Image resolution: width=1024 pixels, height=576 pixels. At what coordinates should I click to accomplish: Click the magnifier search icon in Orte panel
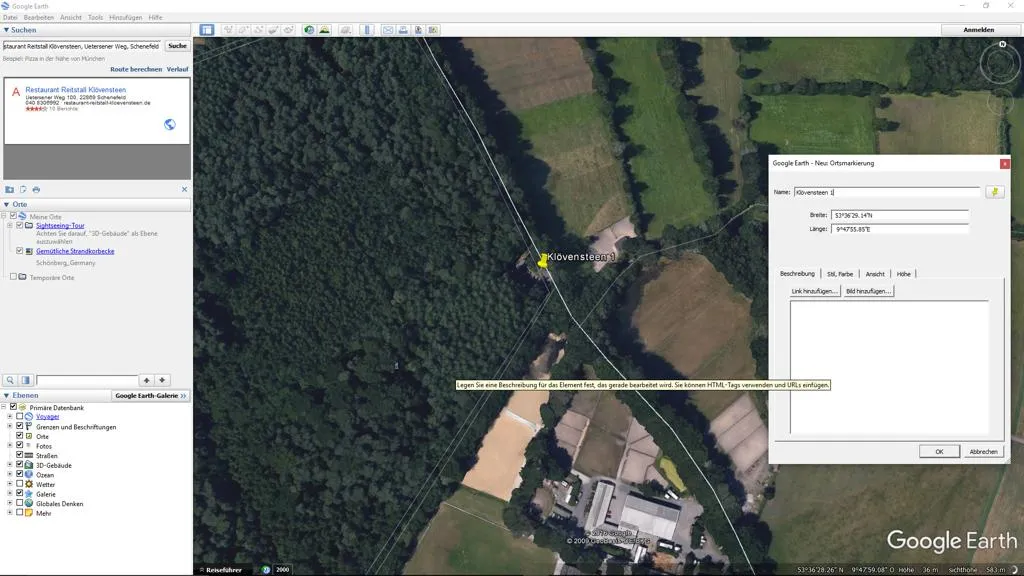pyautogui.click(x=10, y=380)
